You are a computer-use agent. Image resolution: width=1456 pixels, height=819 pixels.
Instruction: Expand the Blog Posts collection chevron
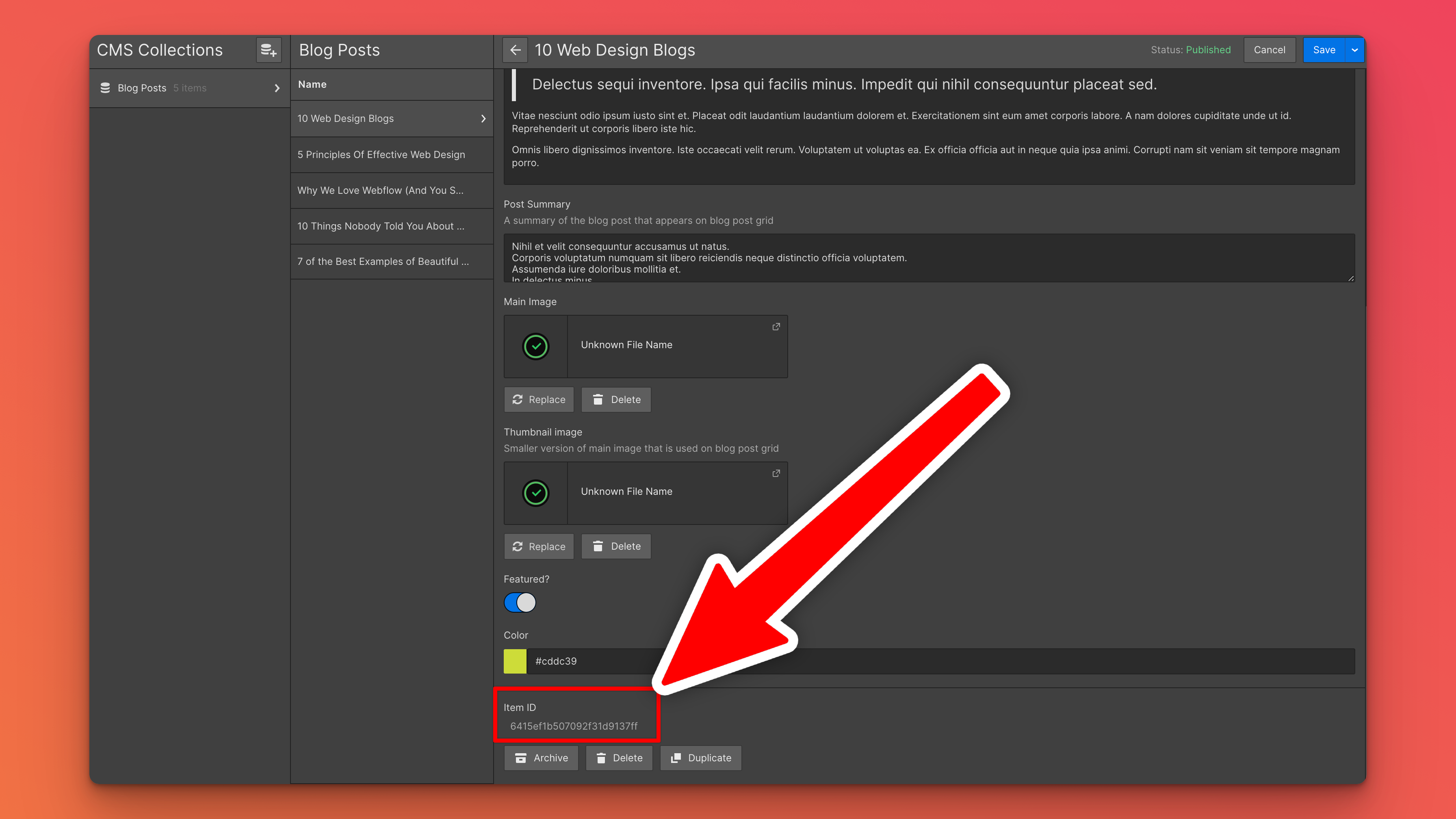click(277, 88)
